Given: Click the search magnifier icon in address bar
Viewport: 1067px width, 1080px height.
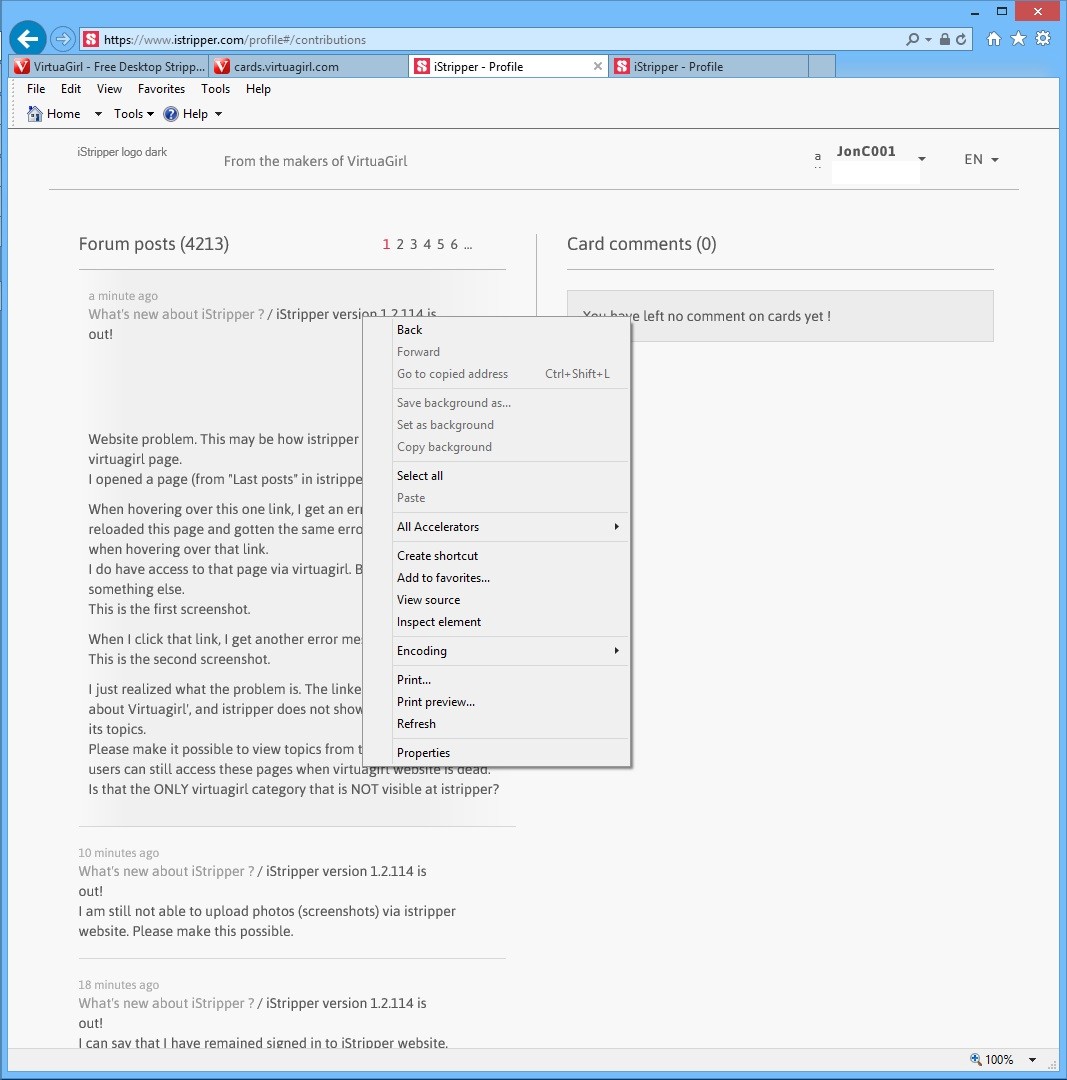Looking at the screenshot, I should tap(913, 39).
